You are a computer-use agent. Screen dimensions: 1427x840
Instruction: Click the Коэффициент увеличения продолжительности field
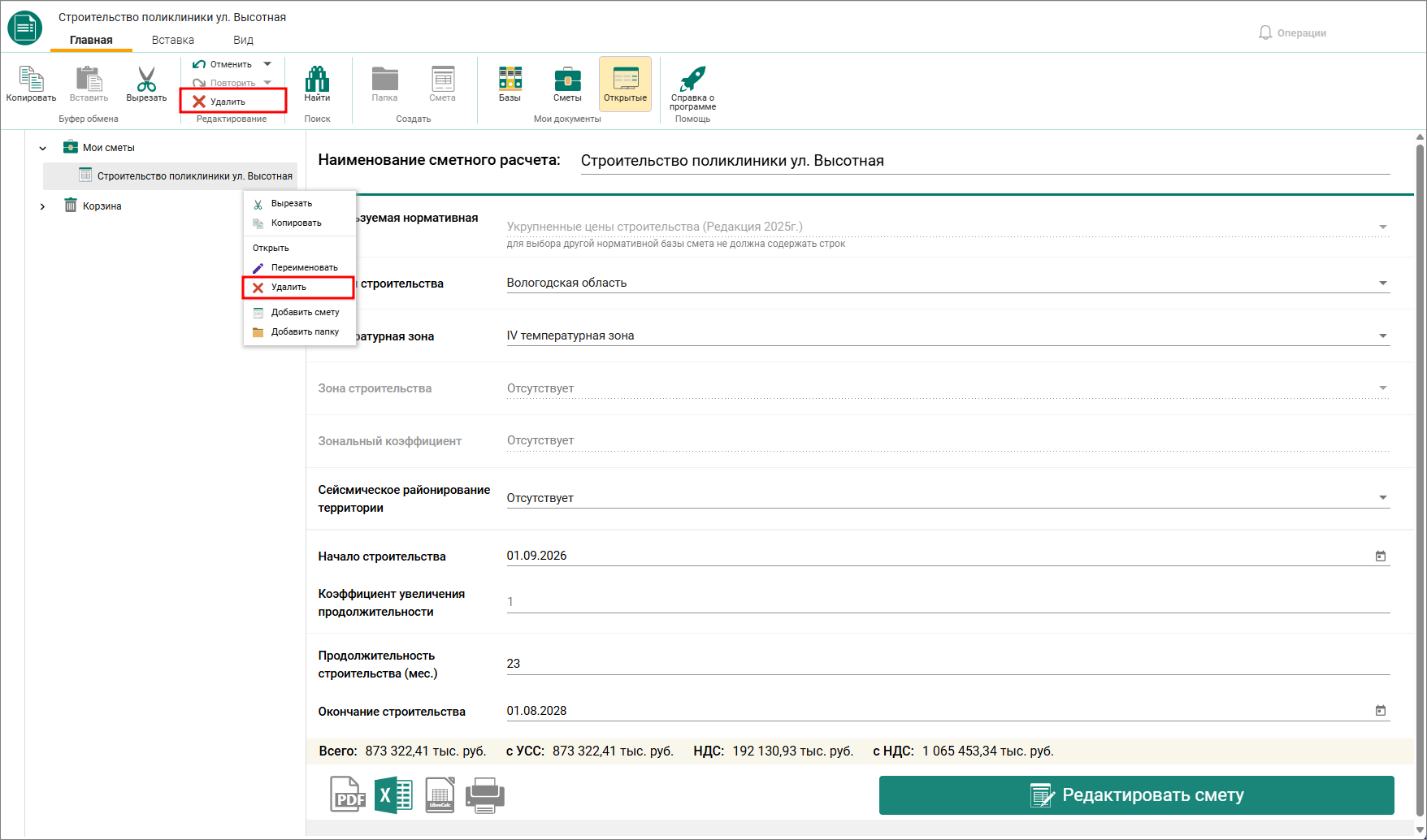click(948, 602)
